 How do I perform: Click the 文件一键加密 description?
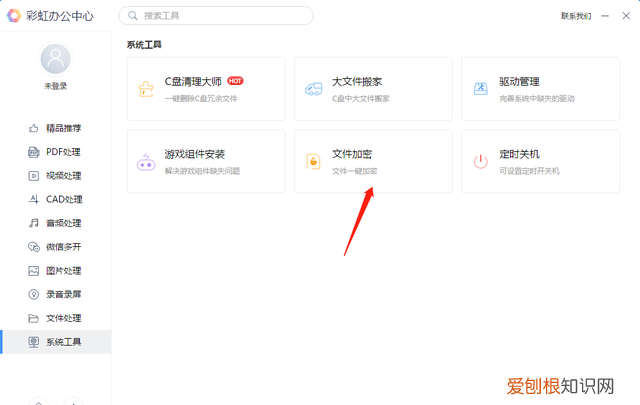[x=354, y=171]
